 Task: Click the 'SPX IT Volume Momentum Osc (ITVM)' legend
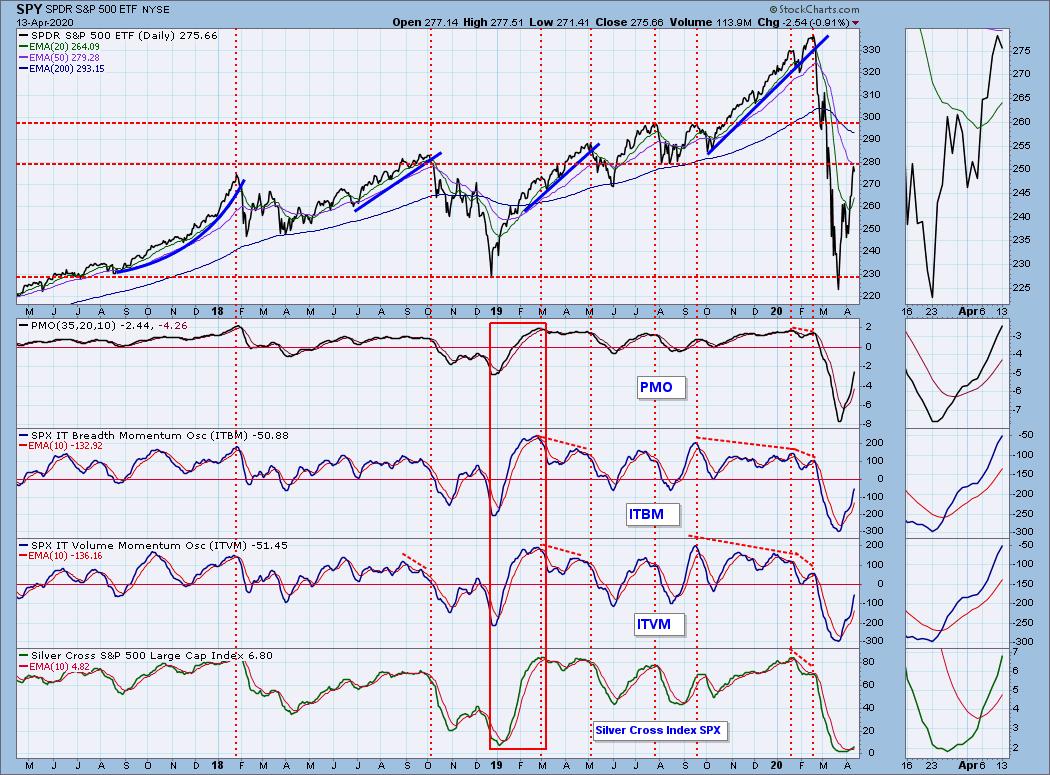click(x=153, y=545)
